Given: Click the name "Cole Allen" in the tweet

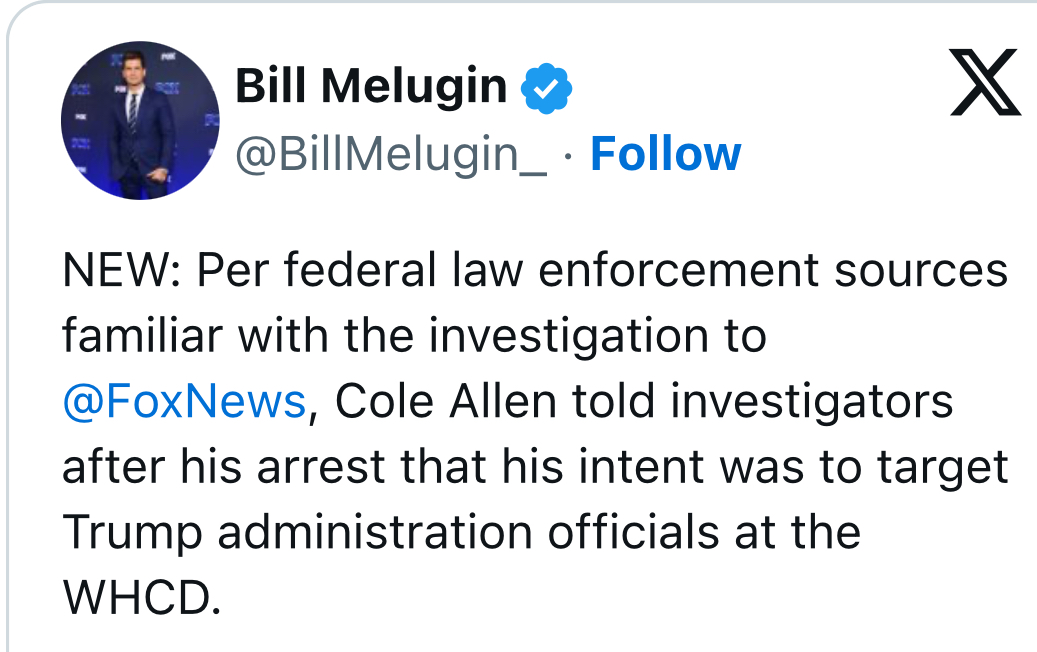Looking at the screenshot, I should (x=446, y=402).
